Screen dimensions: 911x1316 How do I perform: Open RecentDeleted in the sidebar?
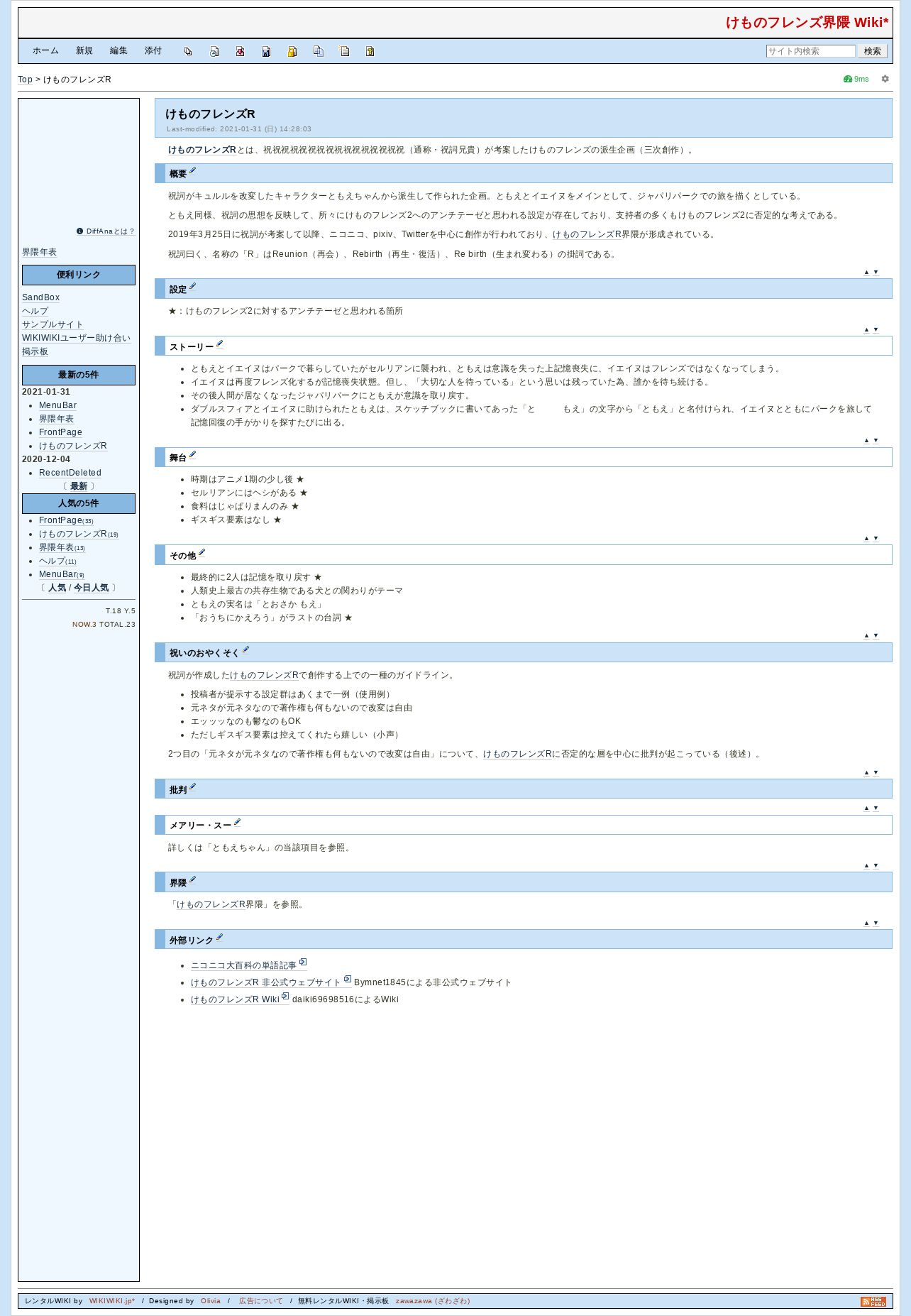(x=70, y=473)
